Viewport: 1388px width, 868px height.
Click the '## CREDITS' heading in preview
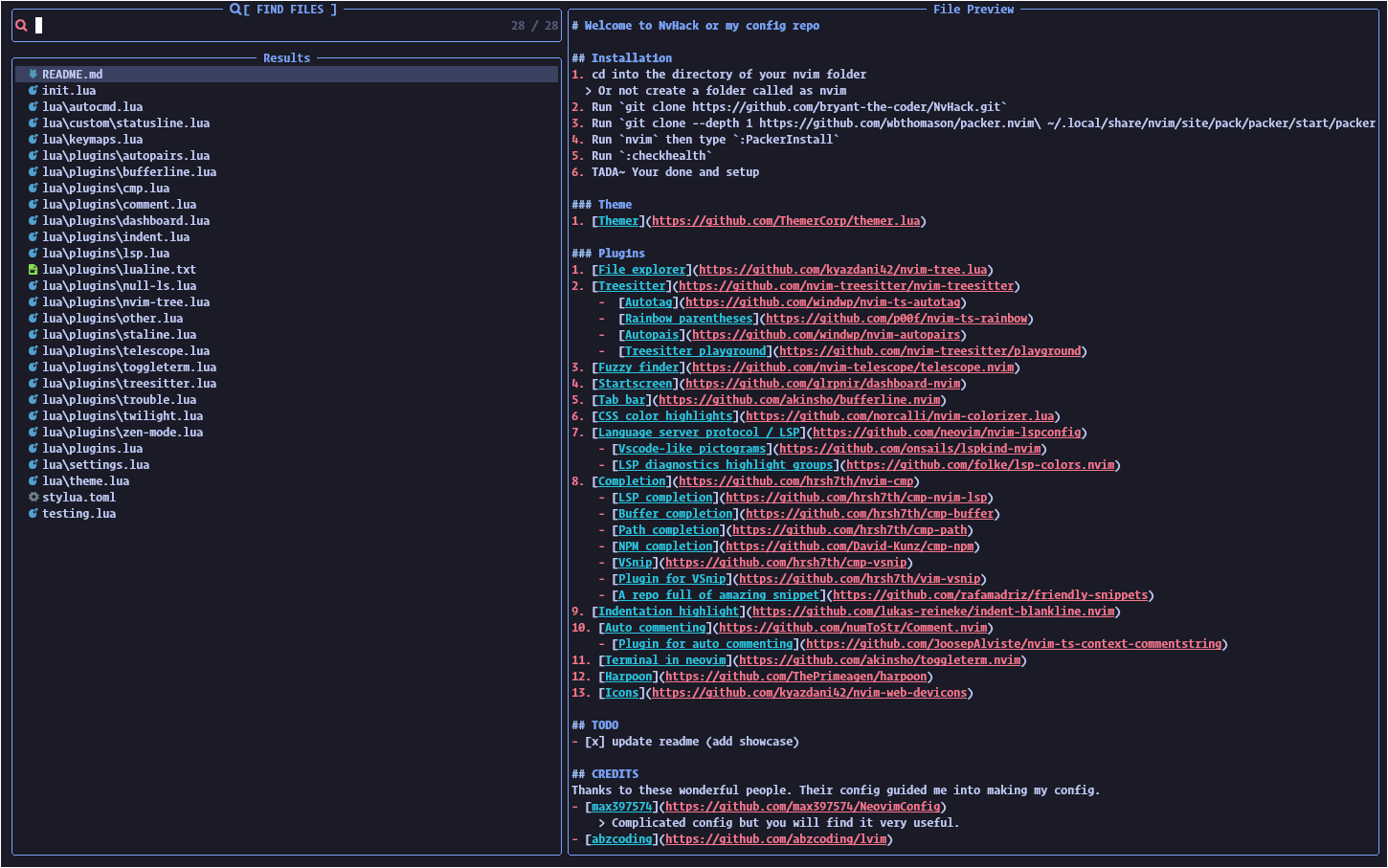pos(605,774)
